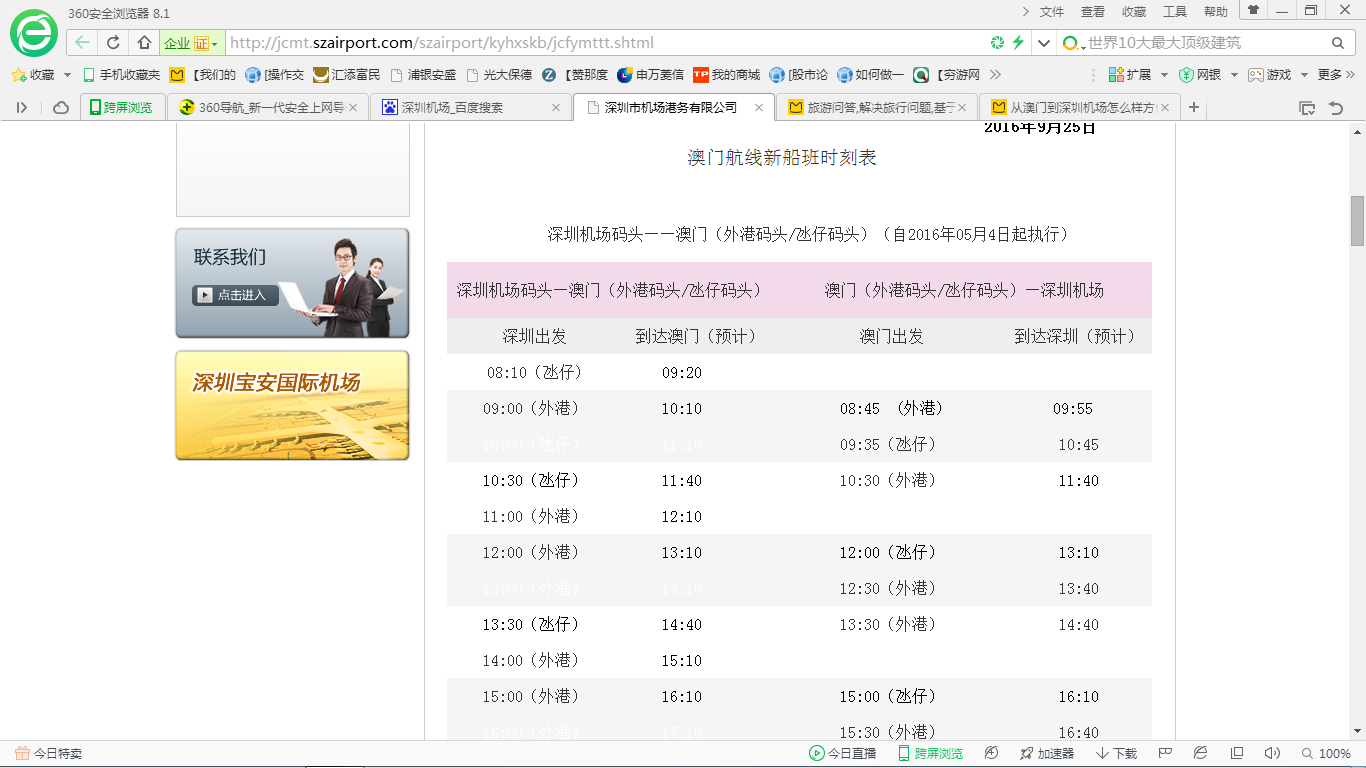The width and height of the screenshot is (1366, 768).
Task: Open the sidebar toggle left of the tabs
Action: click(x=22, y=107)
